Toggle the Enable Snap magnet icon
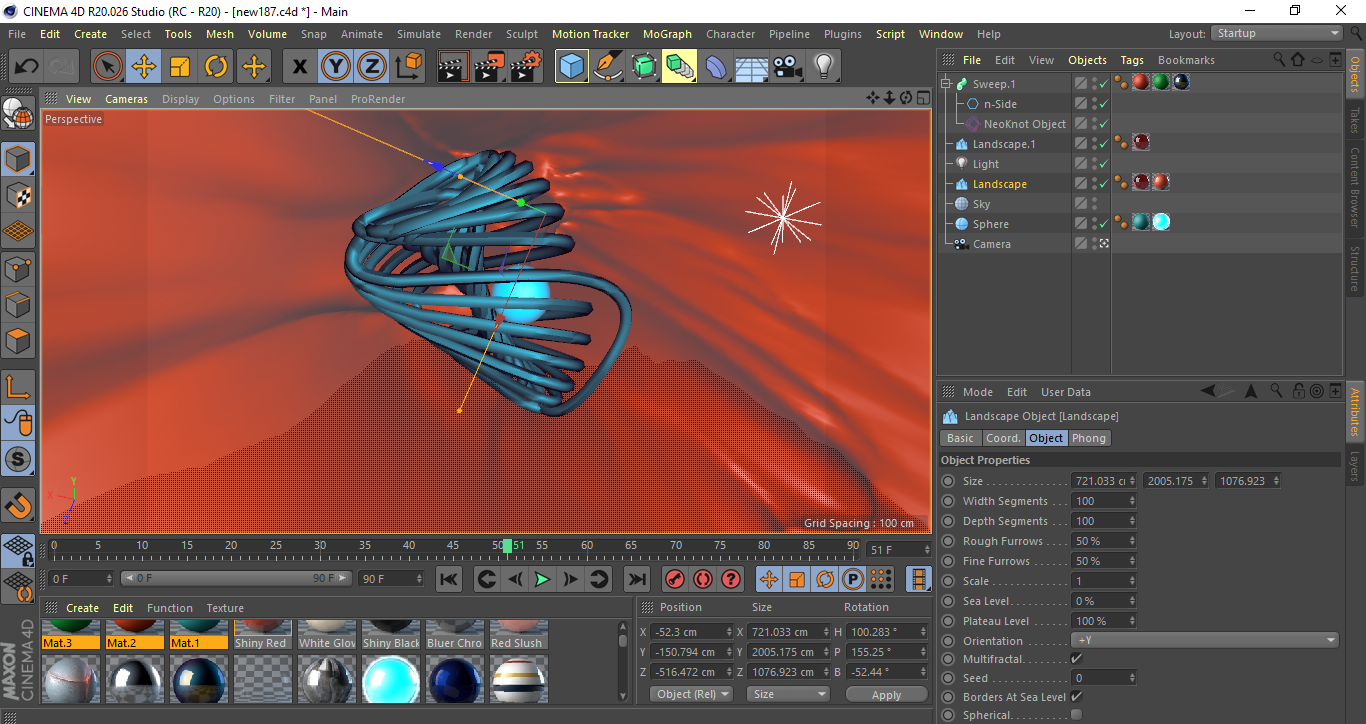Screen dimensions: 1366x724 [x=19, y=505]
